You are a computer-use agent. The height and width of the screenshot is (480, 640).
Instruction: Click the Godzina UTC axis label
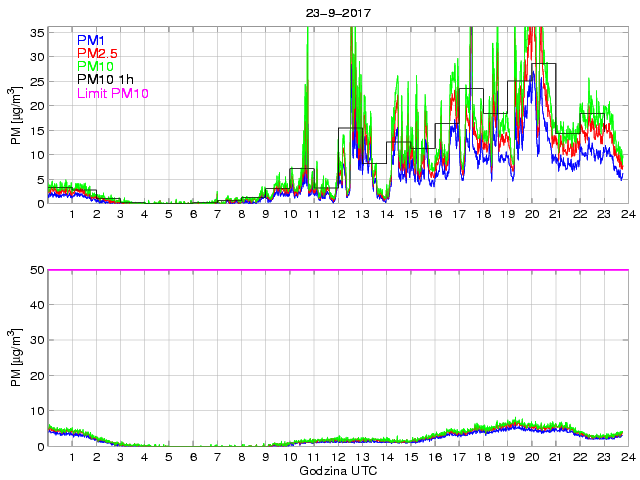pyautogui.click(x=337, y=470)
